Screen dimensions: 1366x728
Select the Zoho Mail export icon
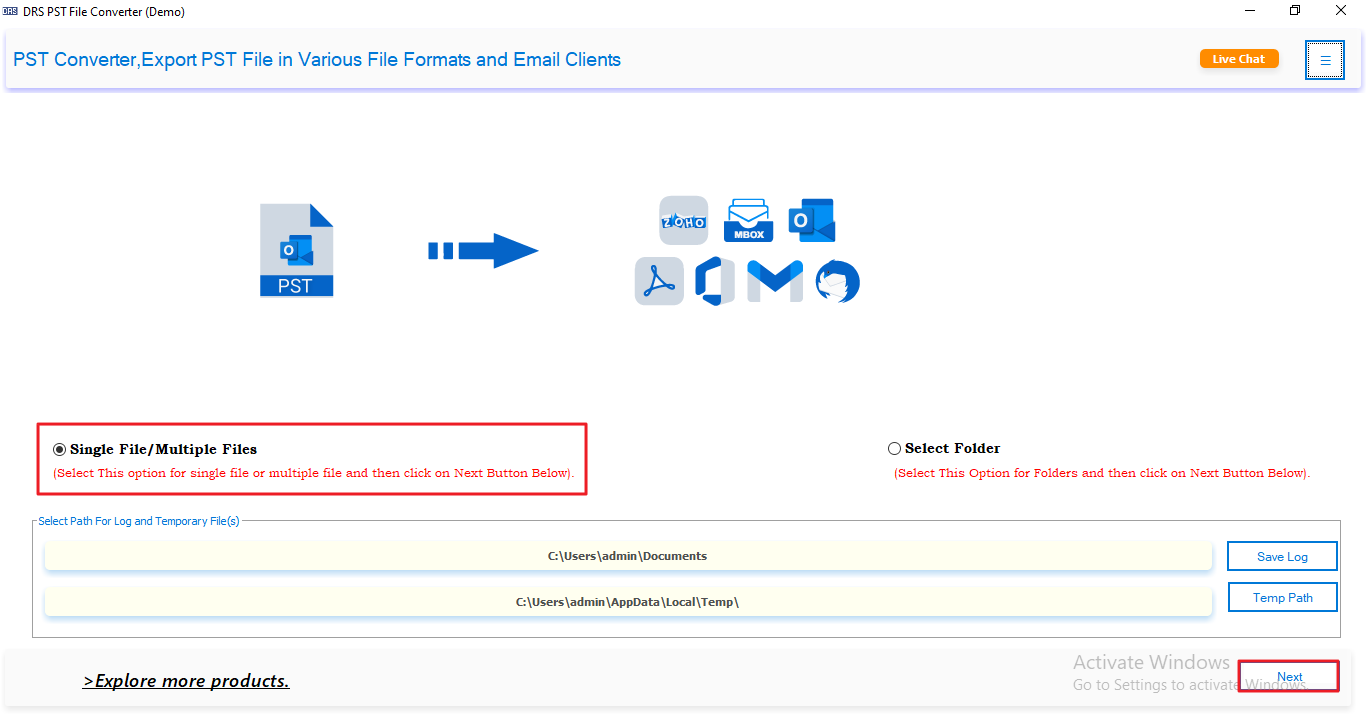[683, 220]
